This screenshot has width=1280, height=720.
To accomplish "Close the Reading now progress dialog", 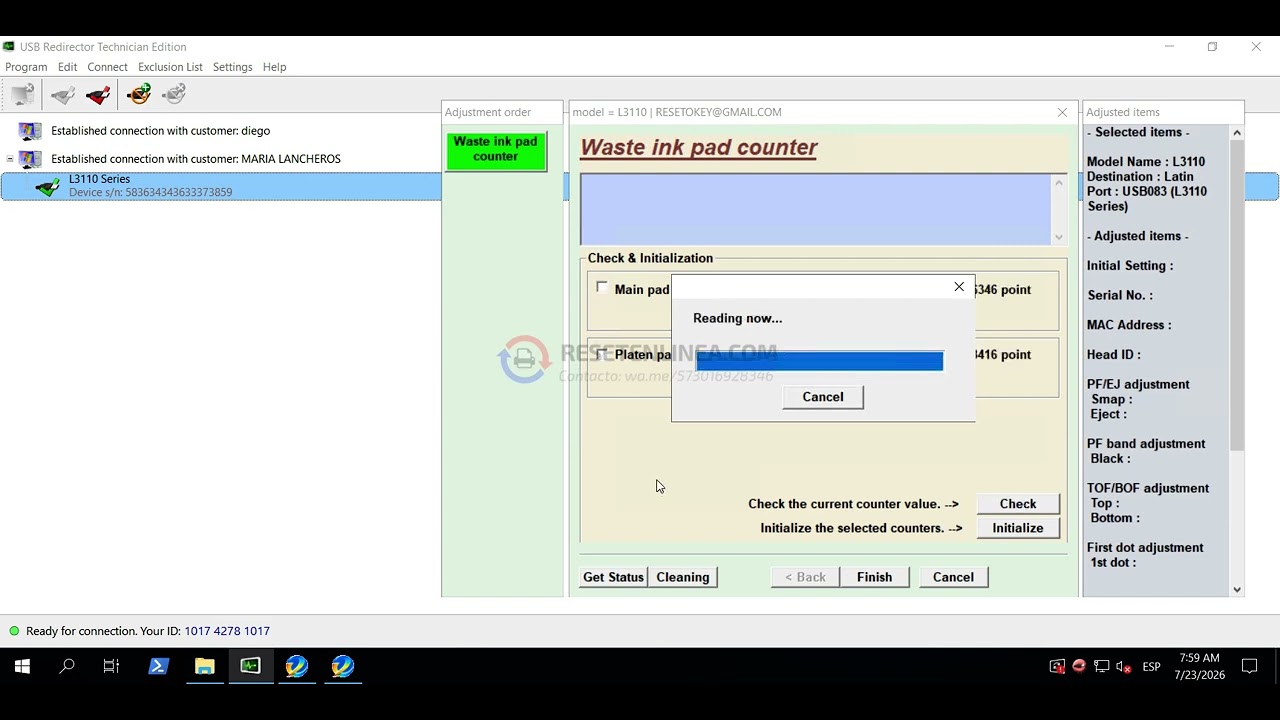I will click(x=959, y=287).
